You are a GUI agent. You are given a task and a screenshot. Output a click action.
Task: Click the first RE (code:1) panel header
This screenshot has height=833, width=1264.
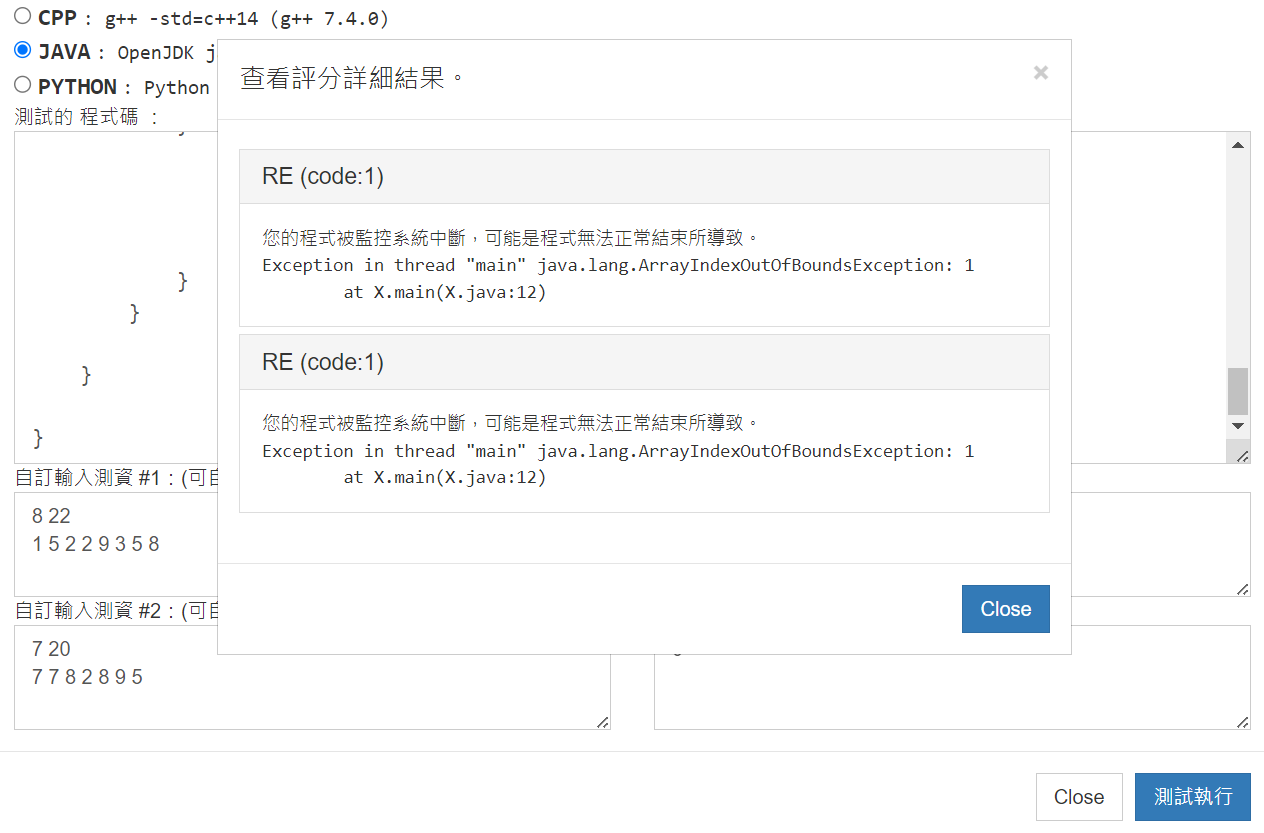click(644, 177)
